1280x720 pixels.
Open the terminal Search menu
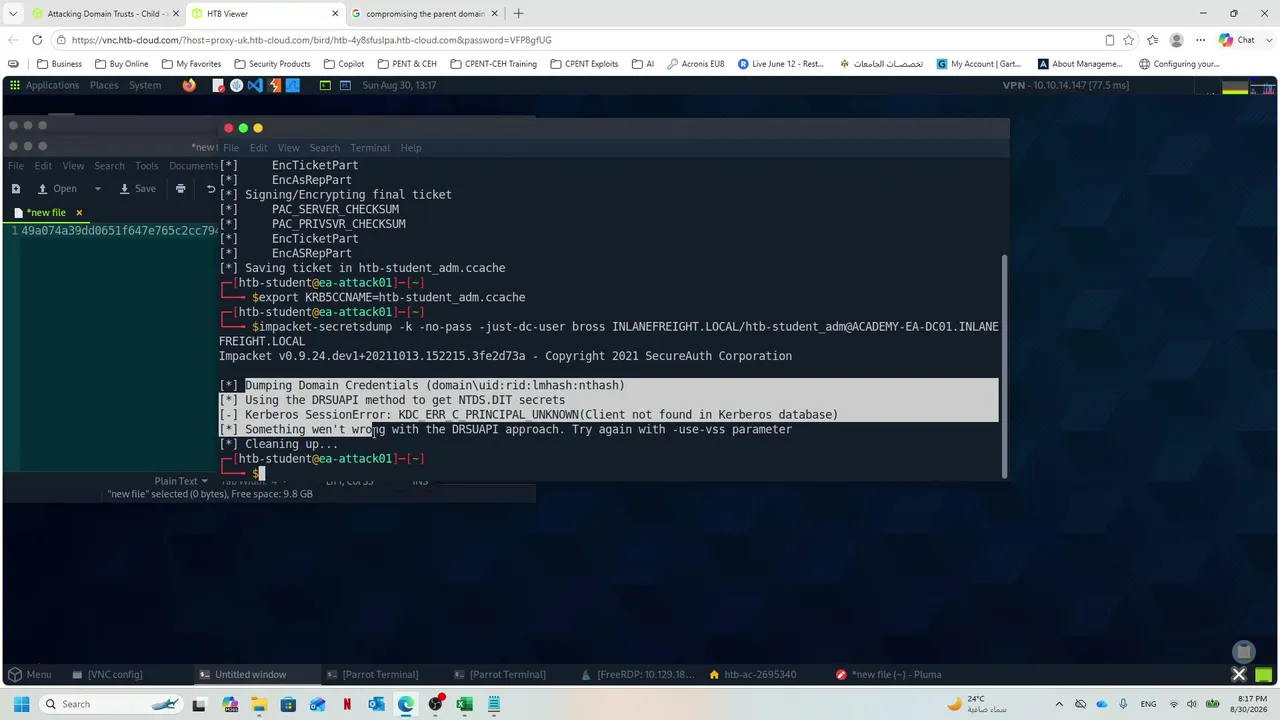(324, 148)
